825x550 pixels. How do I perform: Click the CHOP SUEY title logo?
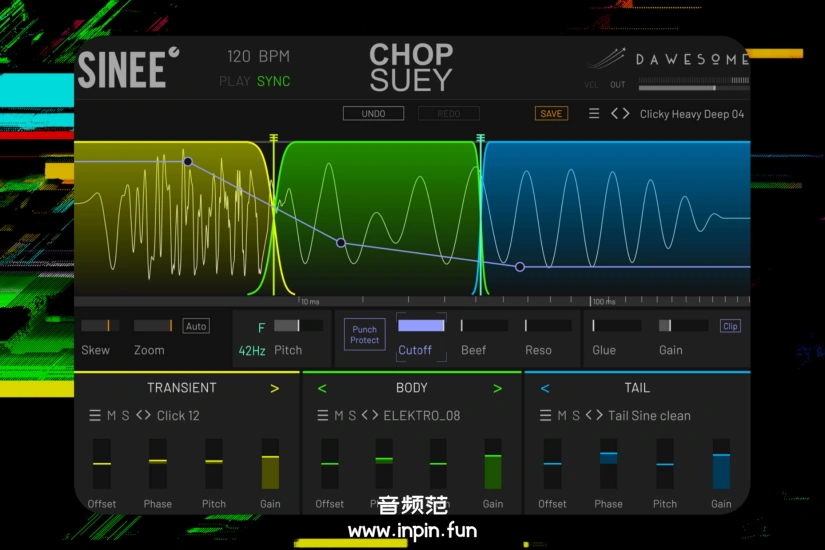[x=411, y=67]
